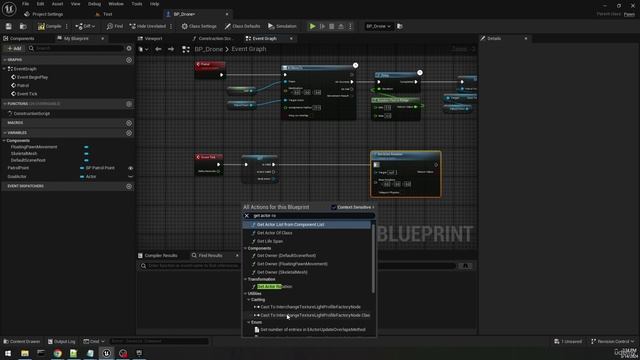Open the Edit menu
640x360 pixels.
(40, 4)
